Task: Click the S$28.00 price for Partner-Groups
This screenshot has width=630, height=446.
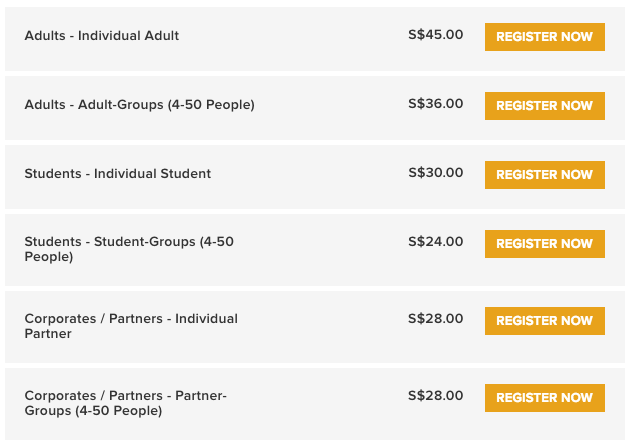Action: click(x=436, y=396)
